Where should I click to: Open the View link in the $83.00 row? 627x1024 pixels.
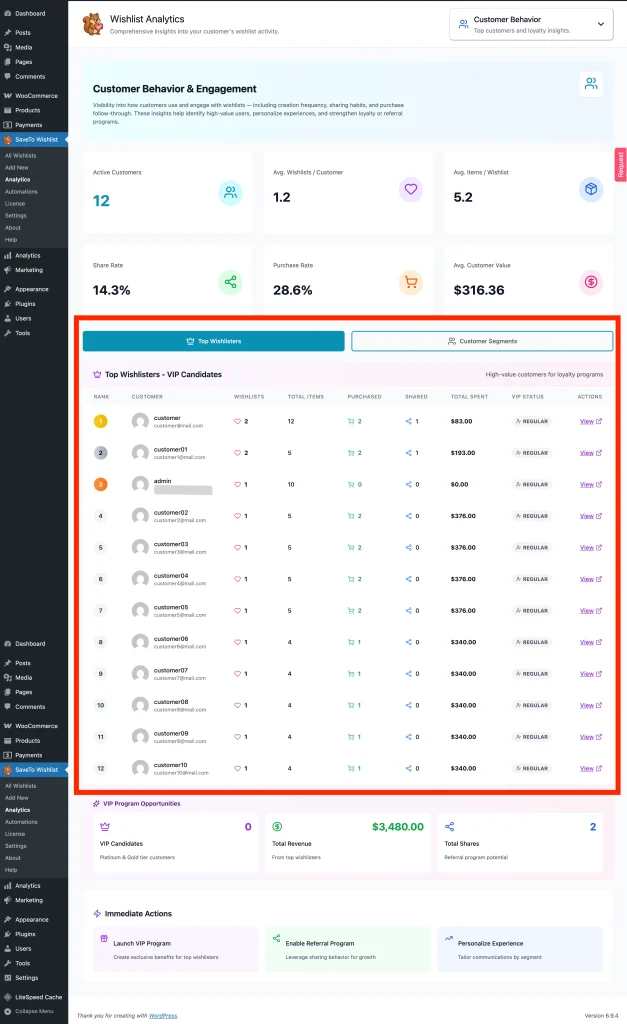click(590, 421)
